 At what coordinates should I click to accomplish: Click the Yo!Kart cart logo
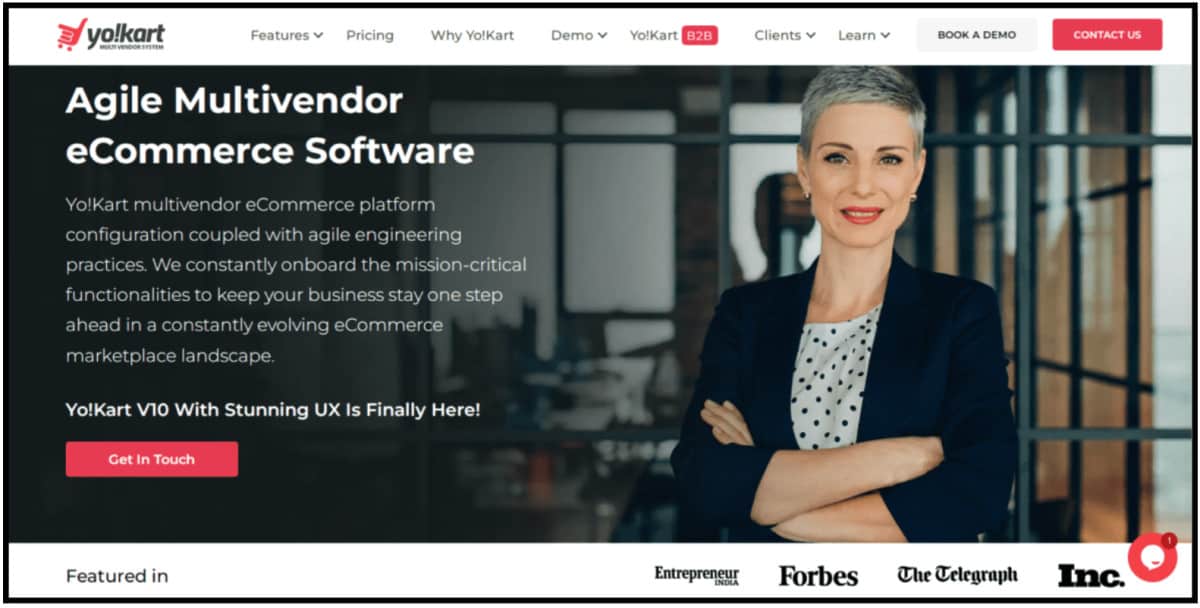tap(110, 35)
